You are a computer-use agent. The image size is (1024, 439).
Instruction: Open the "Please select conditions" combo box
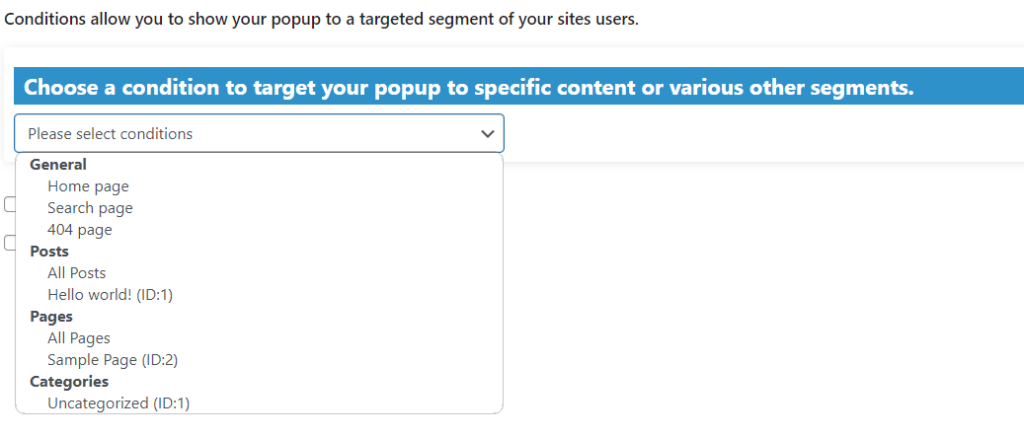pos(250,134)
